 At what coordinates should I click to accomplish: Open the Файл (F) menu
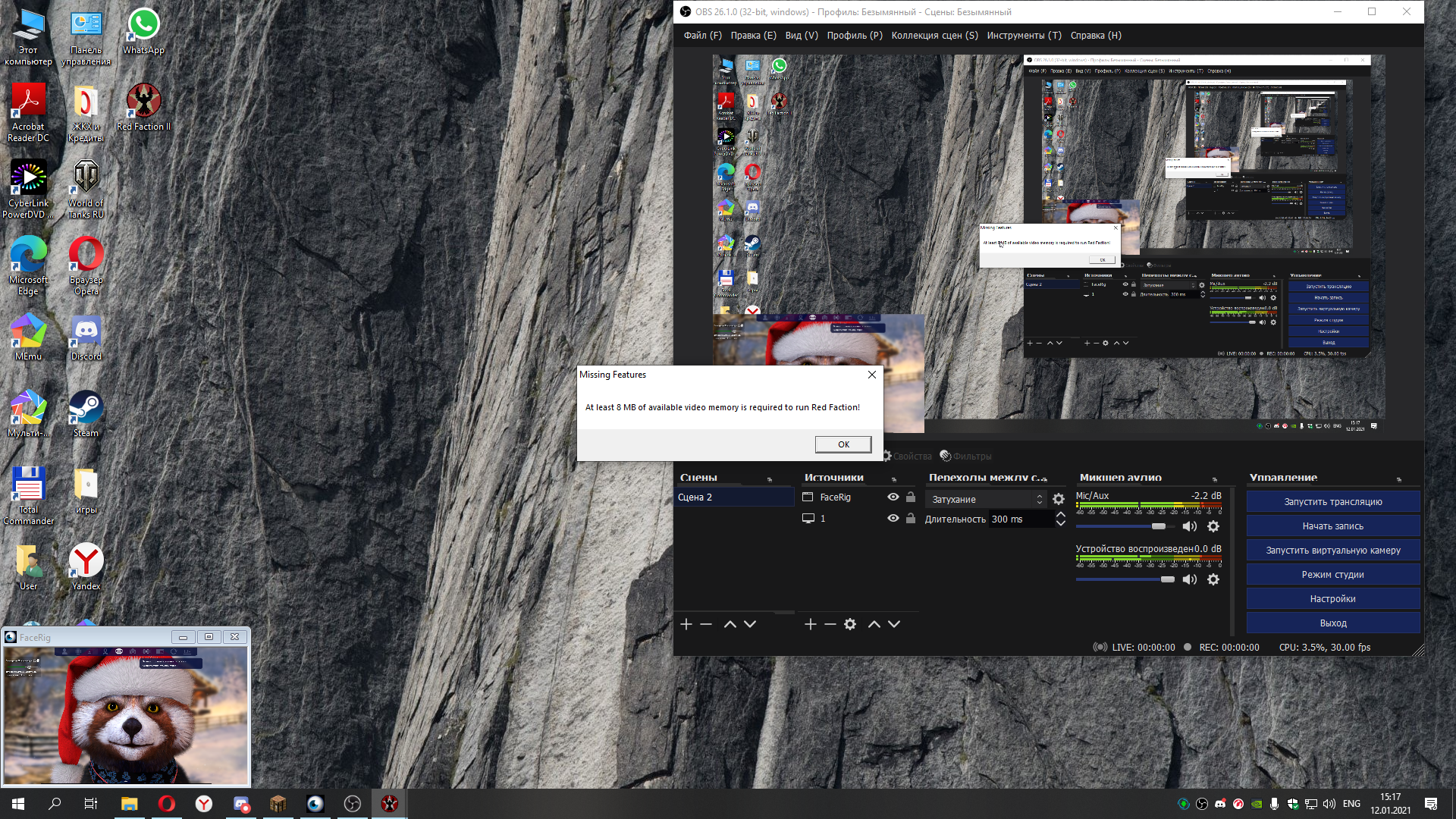(x=702, y=36)
